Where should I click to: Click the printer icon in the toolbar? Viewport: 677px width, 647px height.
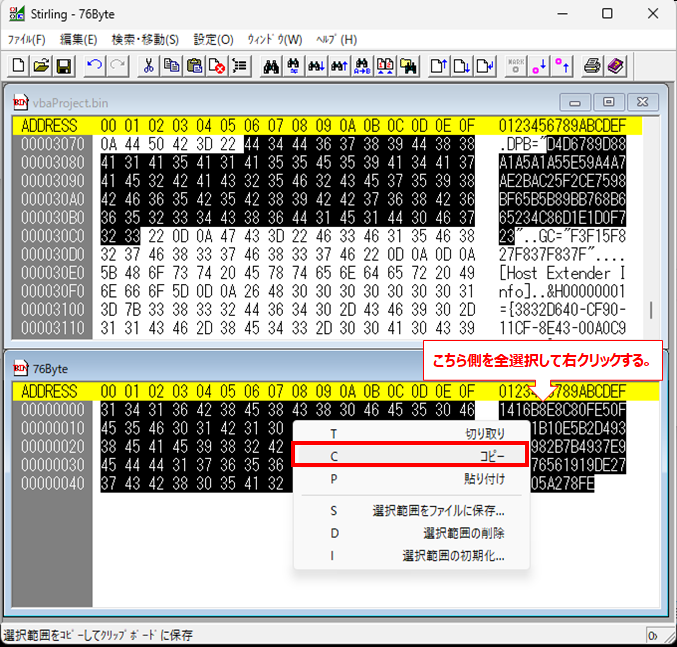click(x=592, y=66)
